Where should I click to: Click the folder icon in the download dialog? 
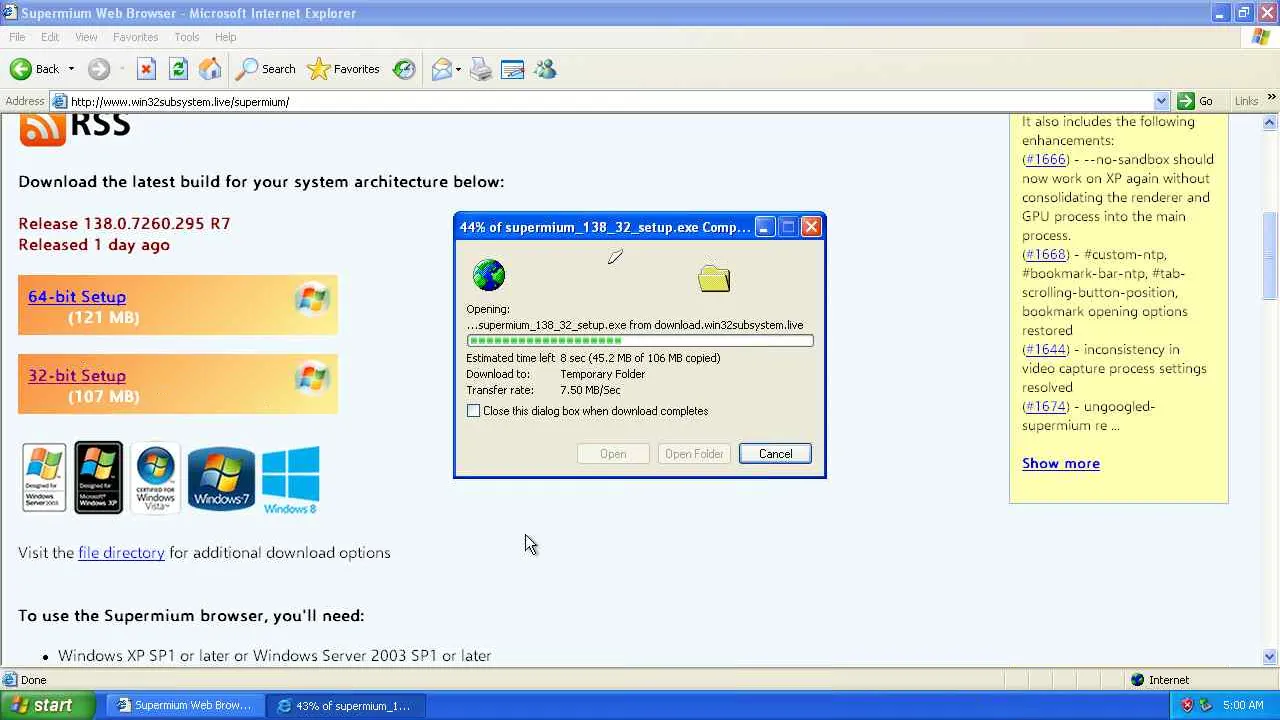714,278
